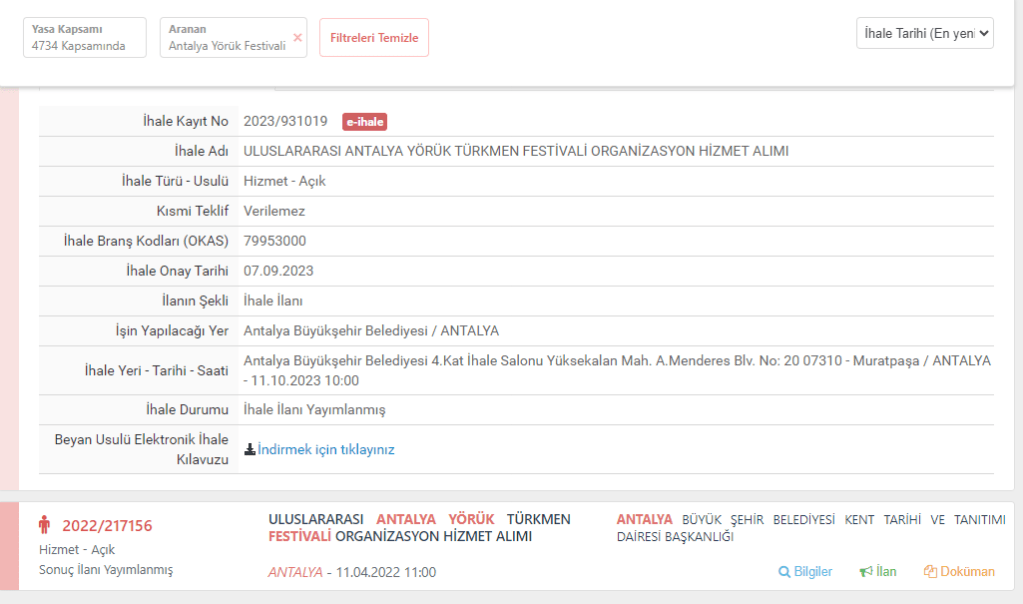Image resolution: width=1023 pixels, height=604 pixels.
Task: Open the İhale Tarihi sort dropdown
Action: coord(924,33)
